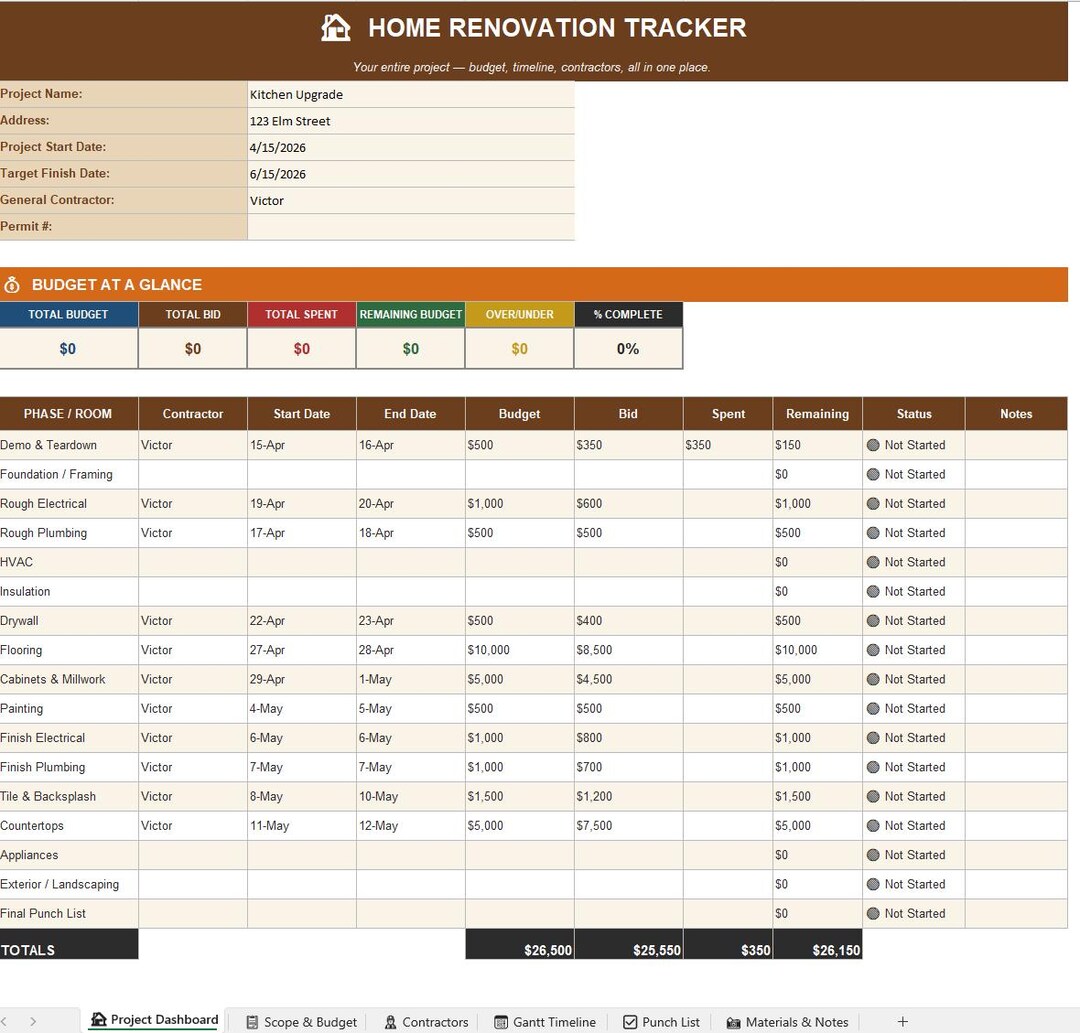Click the status dot for Insulation row
The height and width of the screenshot is (1033, 1080).
[x=873, y=592]
